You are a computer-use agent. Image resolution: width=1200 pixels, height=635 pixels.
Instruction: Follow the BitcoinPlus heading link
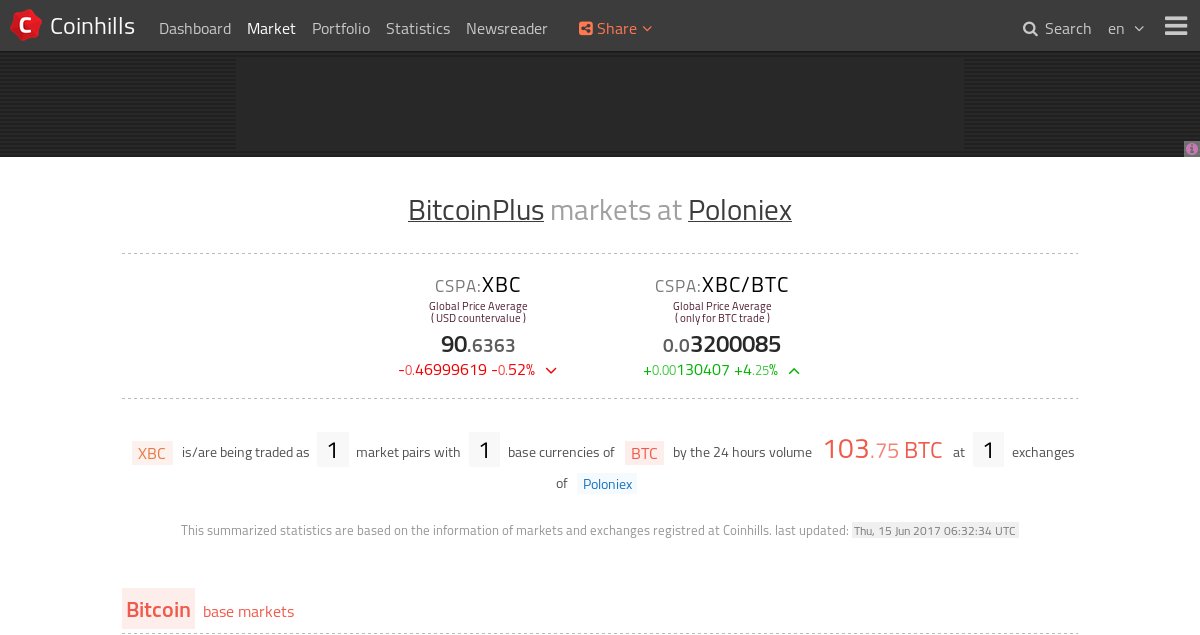coord(476,210)
